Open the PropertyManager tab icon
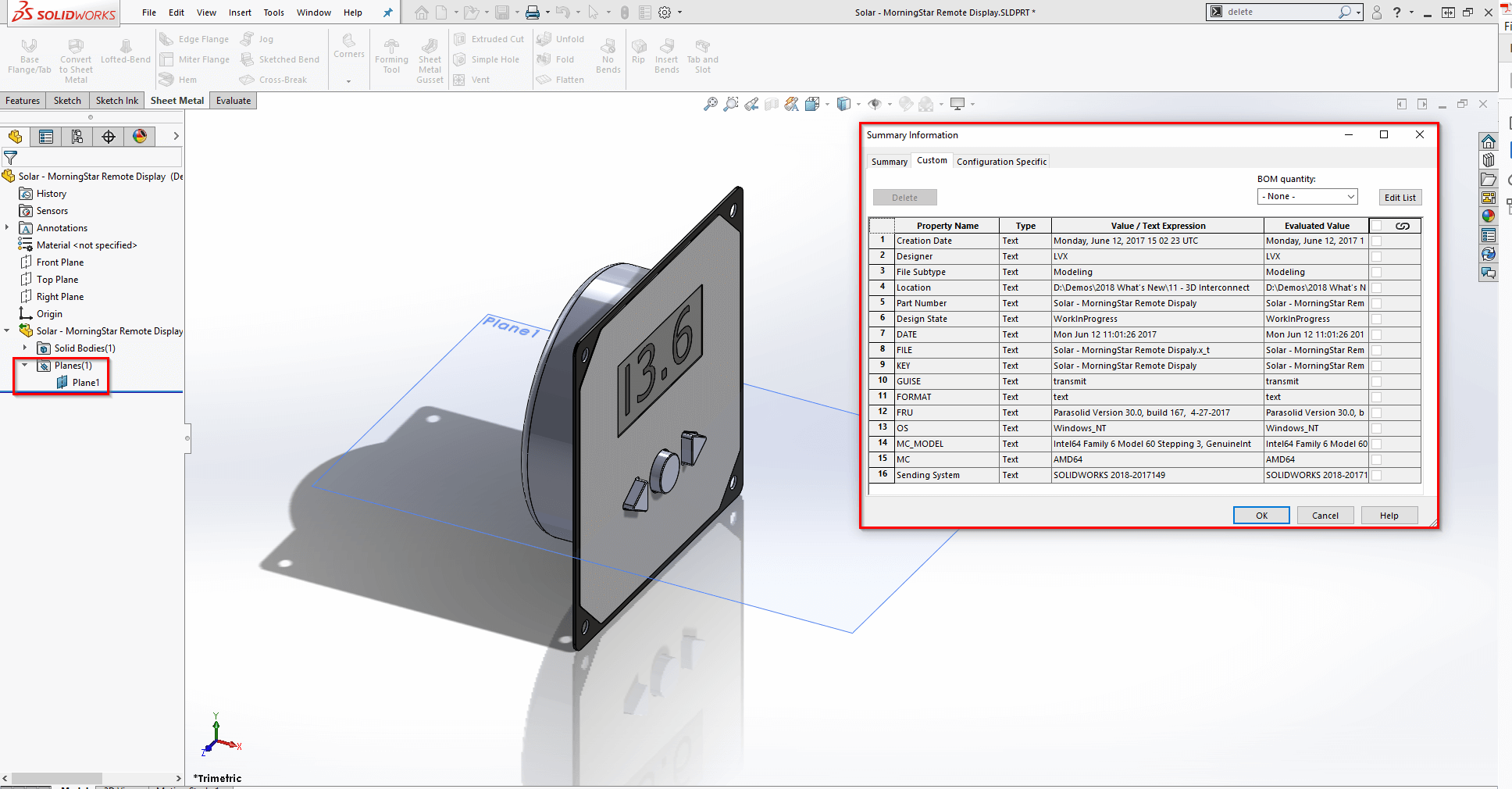Viewport: 1512px width, 789px height. [46, 137]
